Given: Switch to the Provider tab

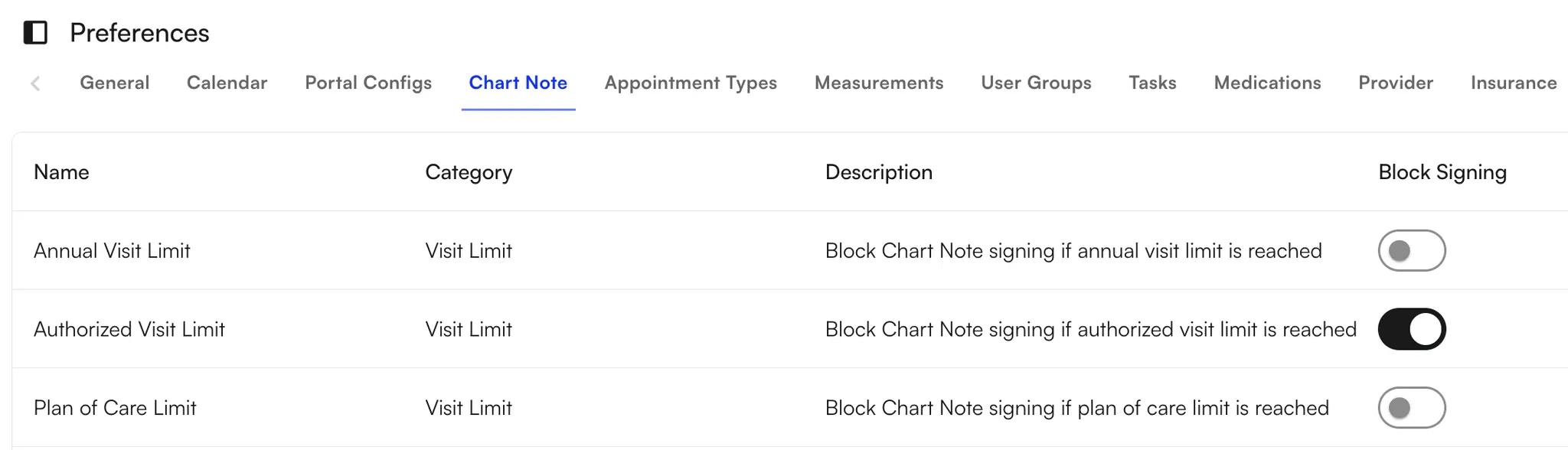Looking at the screenshot, I should [1395, 83].
